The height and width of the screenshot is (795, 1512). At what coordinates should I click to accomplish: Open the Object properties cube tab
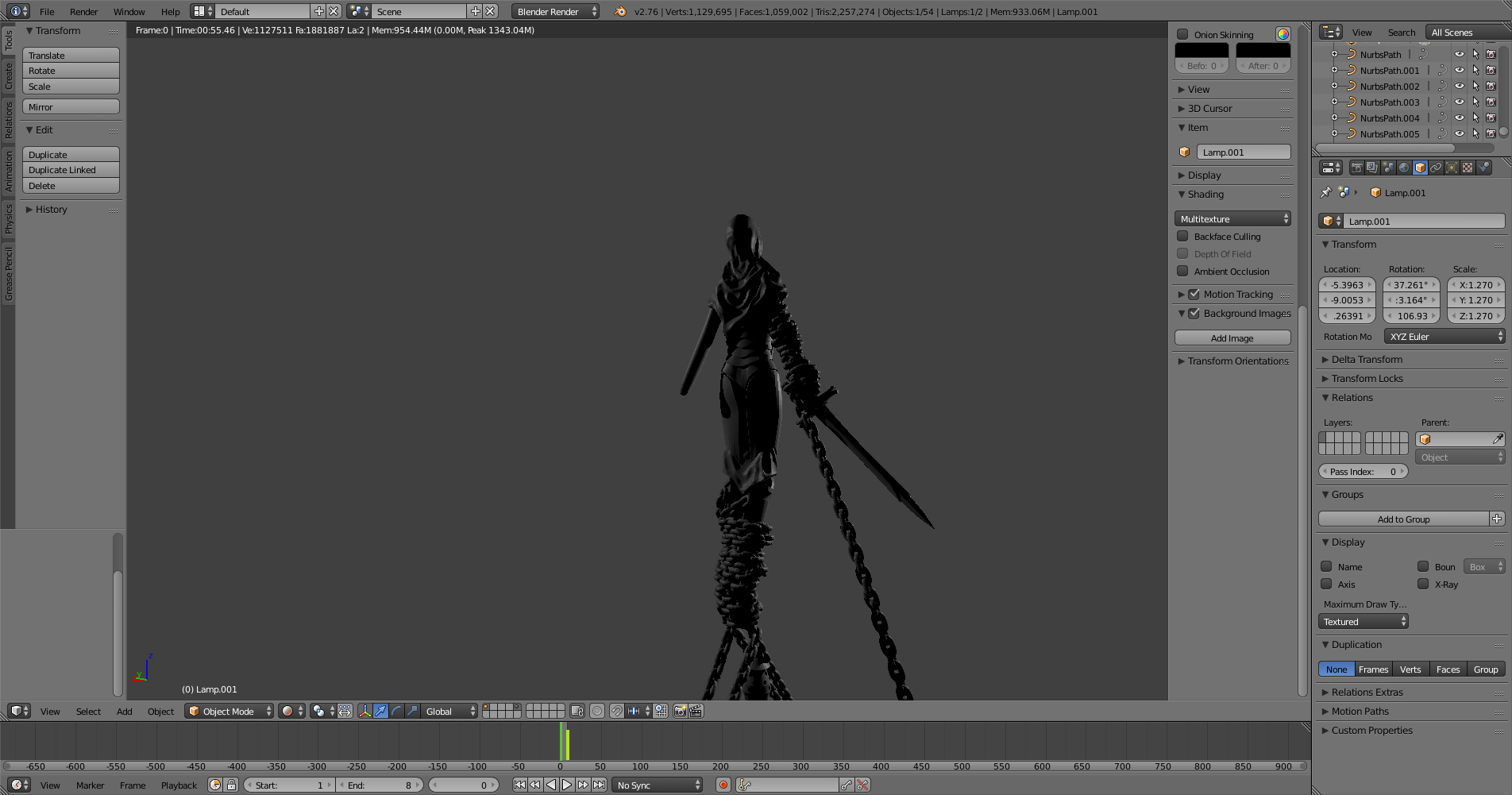pyautogui.click(x=1420, y=168)
